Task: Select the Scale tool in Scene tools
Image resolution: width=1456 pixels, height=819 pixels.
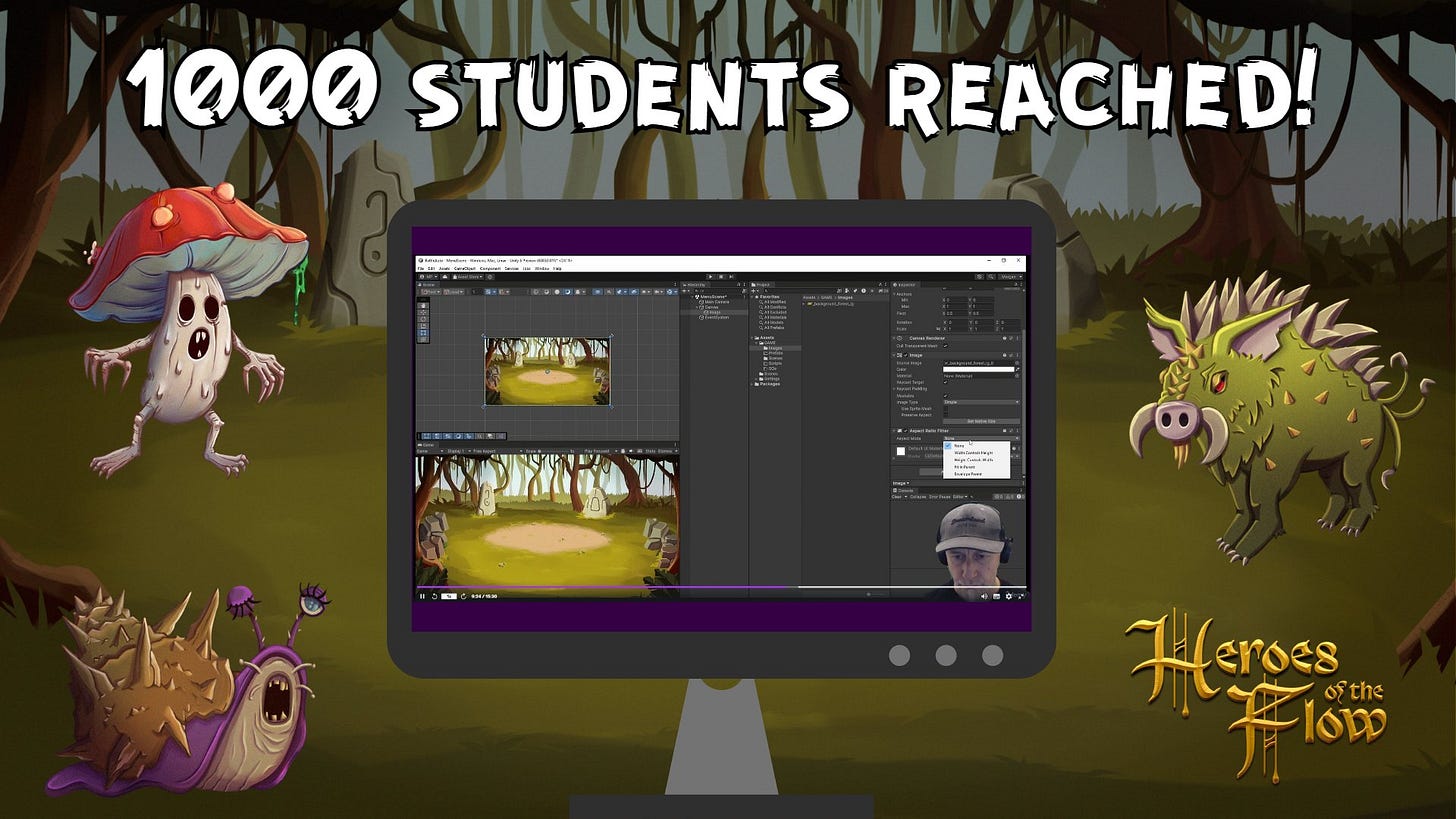Action: (x=423, y=325)
